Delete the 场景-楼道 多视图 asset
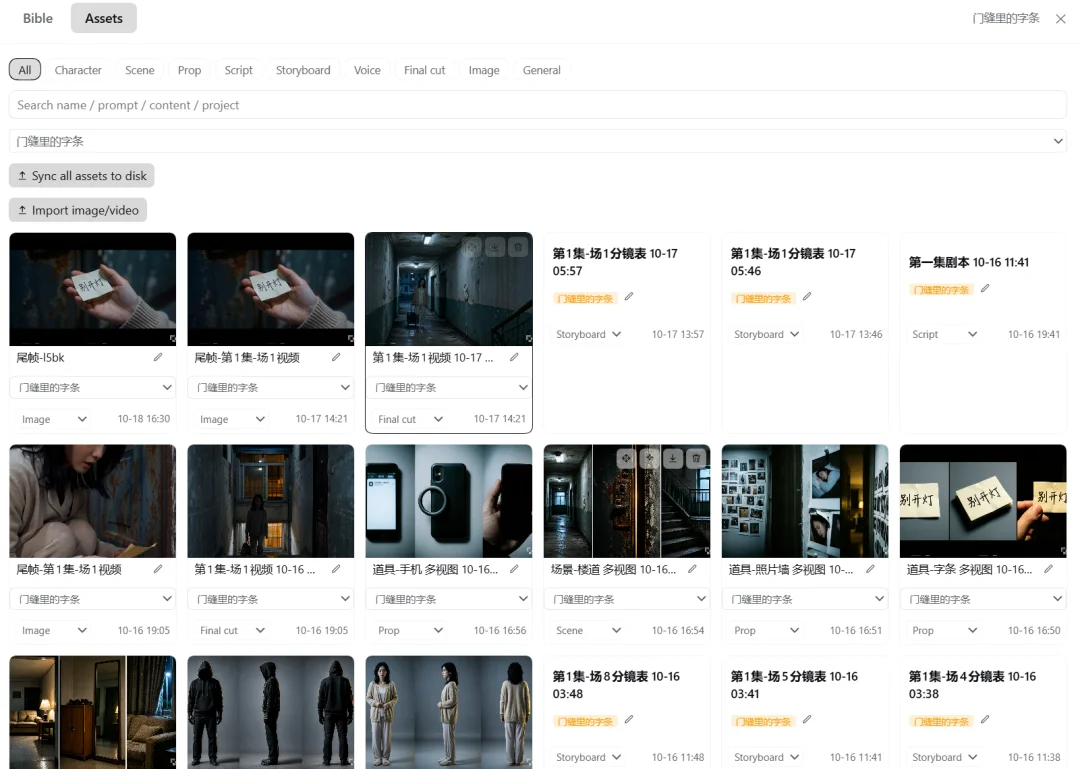The image size is (1080, 769). tap(696, 458)
